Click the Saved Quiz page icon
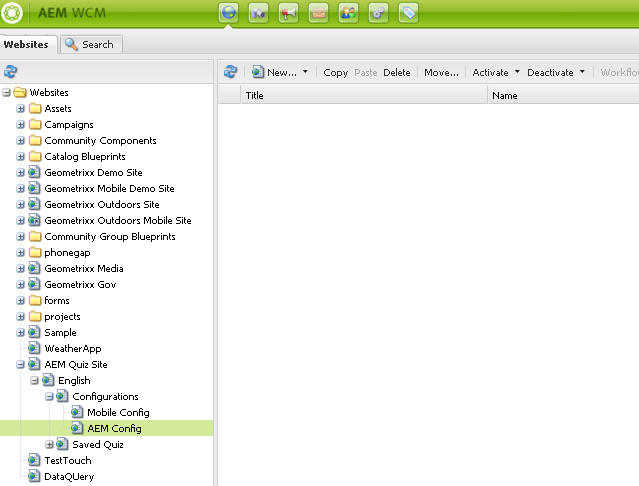 click(x=62, y=444)
